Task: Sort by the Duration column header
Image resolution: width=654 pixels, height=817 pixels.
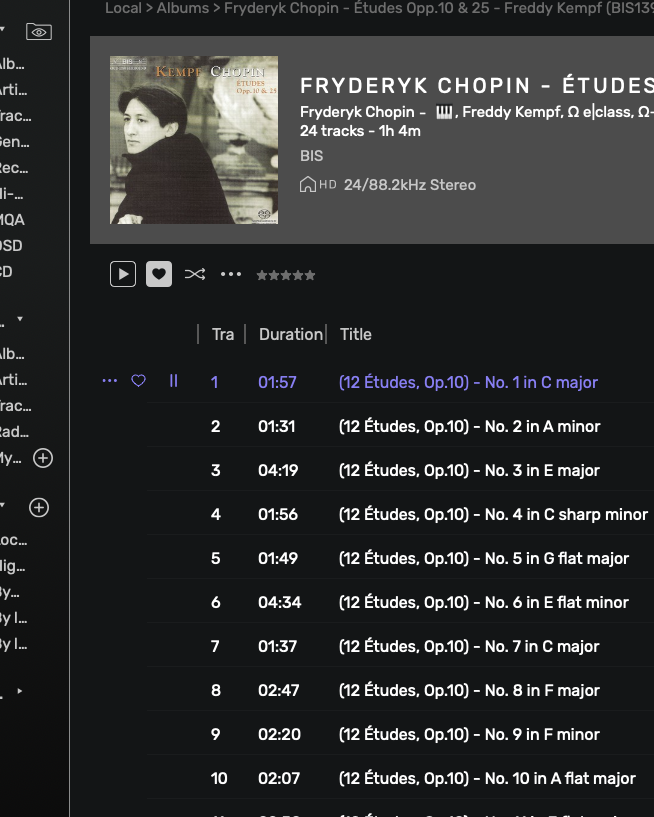Action: [291, 335]
